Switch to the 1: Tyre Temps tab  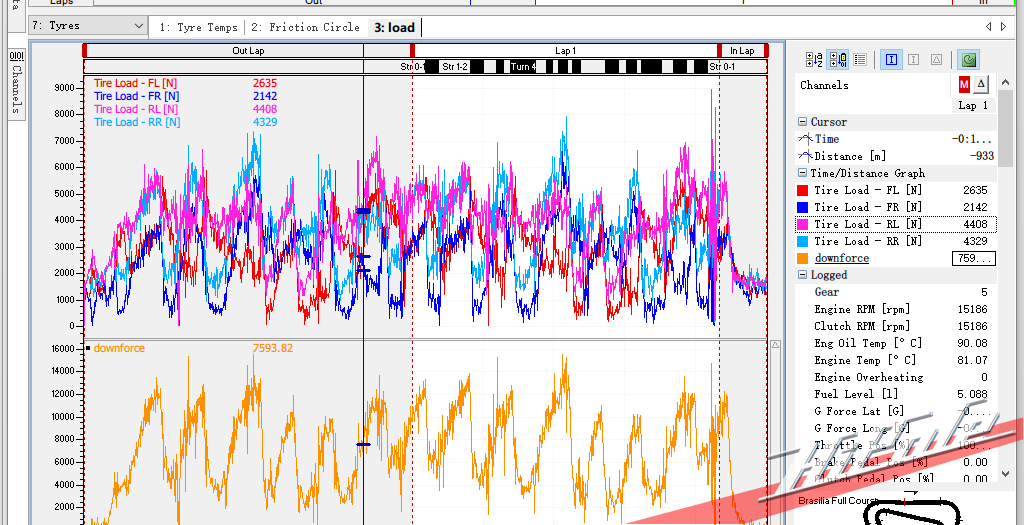pyautogui.click(x=199, y=27)
